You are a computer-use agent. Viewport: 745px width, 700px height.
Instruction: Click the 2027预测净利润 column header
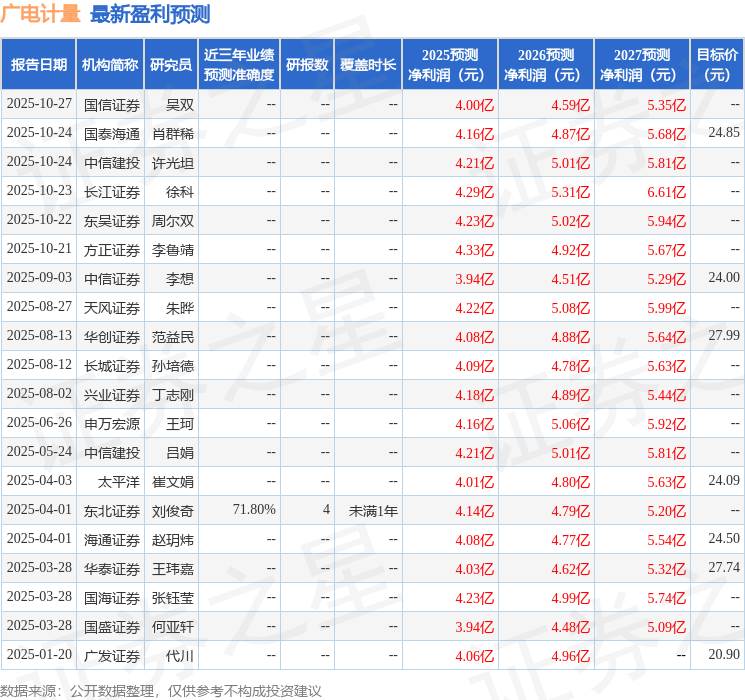[x=642, y=64]
